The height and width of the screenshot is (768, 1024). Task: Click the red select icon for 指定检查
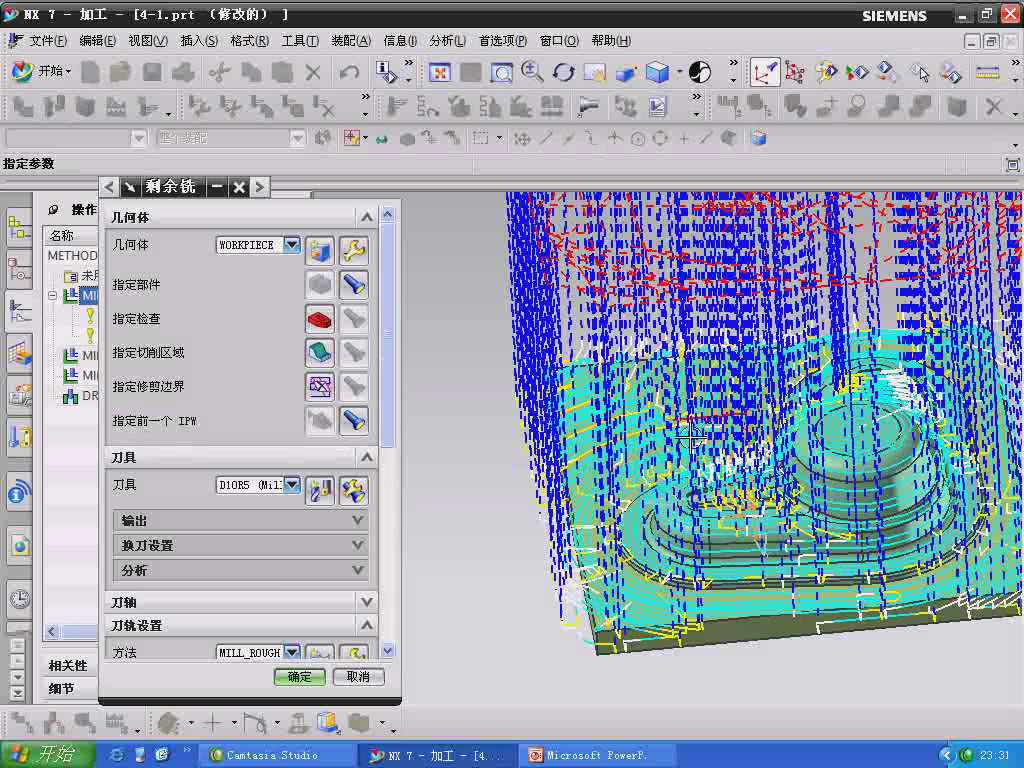pos(320,319)
